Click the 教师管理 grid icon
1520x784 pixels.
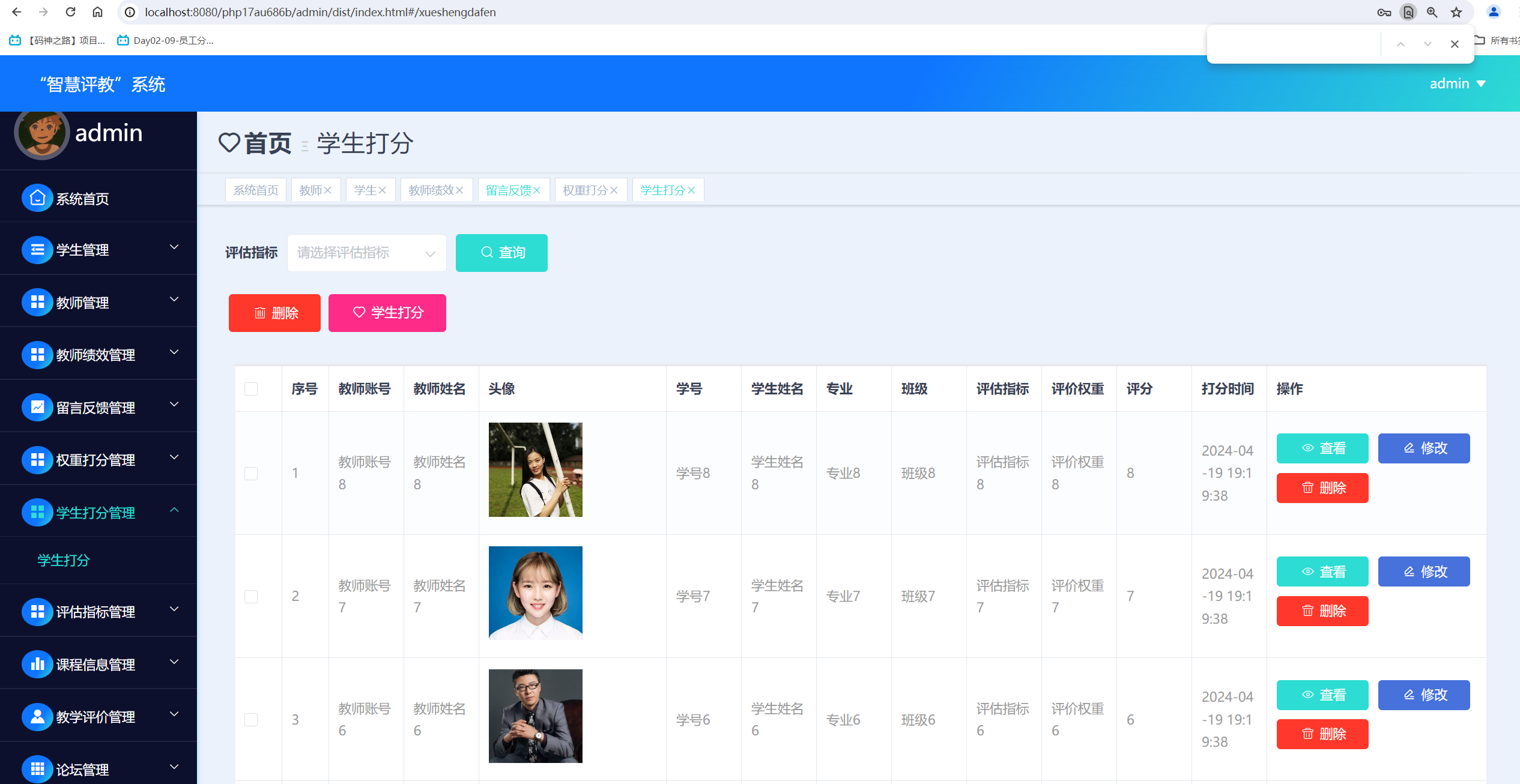click(x=37, y=302)
